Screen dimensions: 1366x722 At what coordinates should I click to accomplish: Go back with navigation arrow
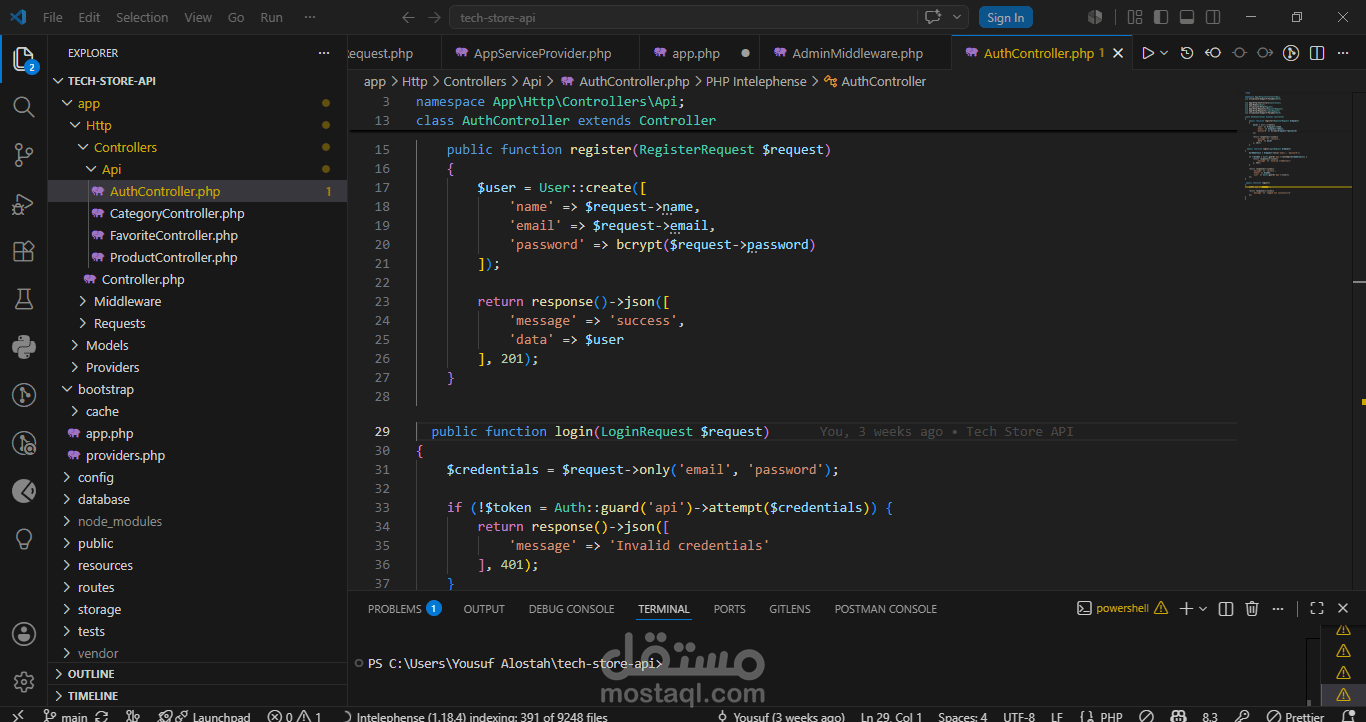click(407, 17)
